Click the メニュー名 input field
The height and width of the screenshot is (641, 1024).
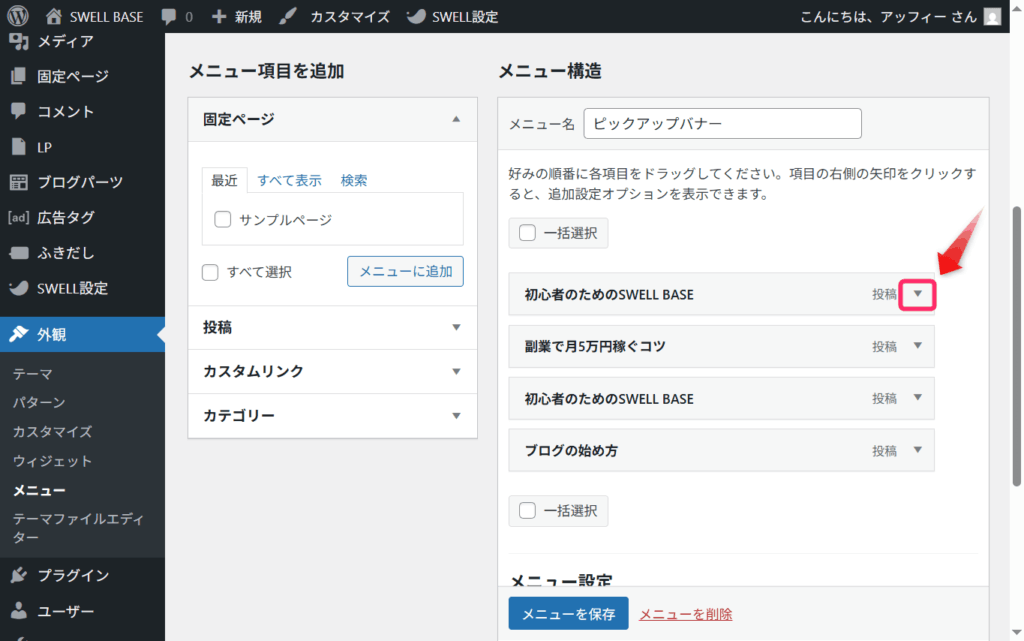(x=722, y=123)
